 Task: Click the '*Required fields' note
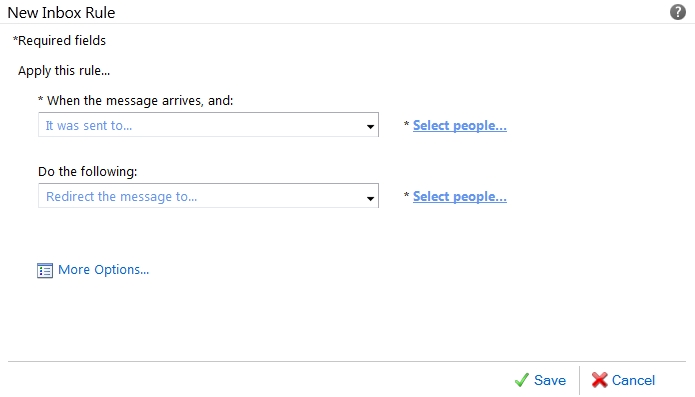[59, 41]
